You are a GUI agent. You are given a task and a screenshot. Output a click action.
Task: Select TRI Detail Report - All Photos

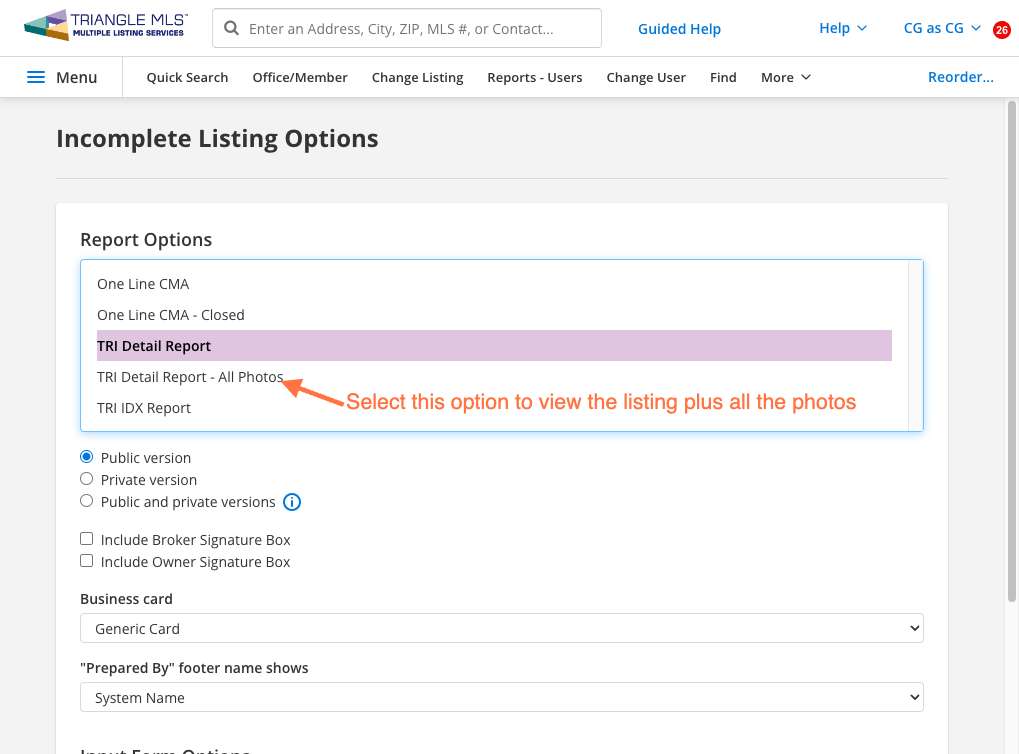[494, 377]
